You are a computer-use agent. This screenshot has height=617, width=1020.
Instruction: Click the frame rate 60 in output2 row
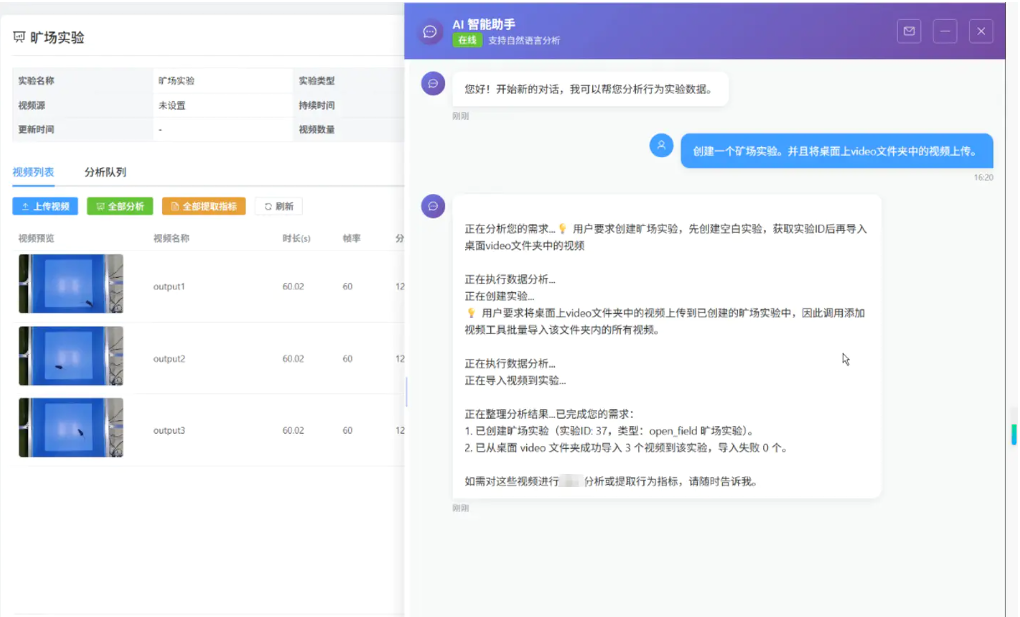(347, 359)
